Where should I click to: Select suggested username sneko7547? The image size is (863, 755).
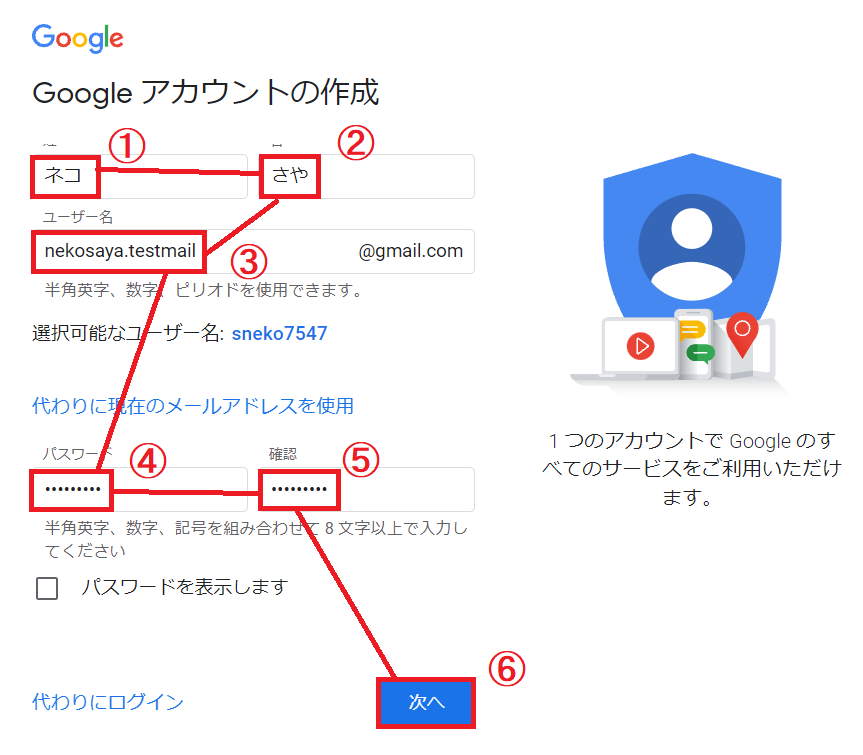(280, 333)
